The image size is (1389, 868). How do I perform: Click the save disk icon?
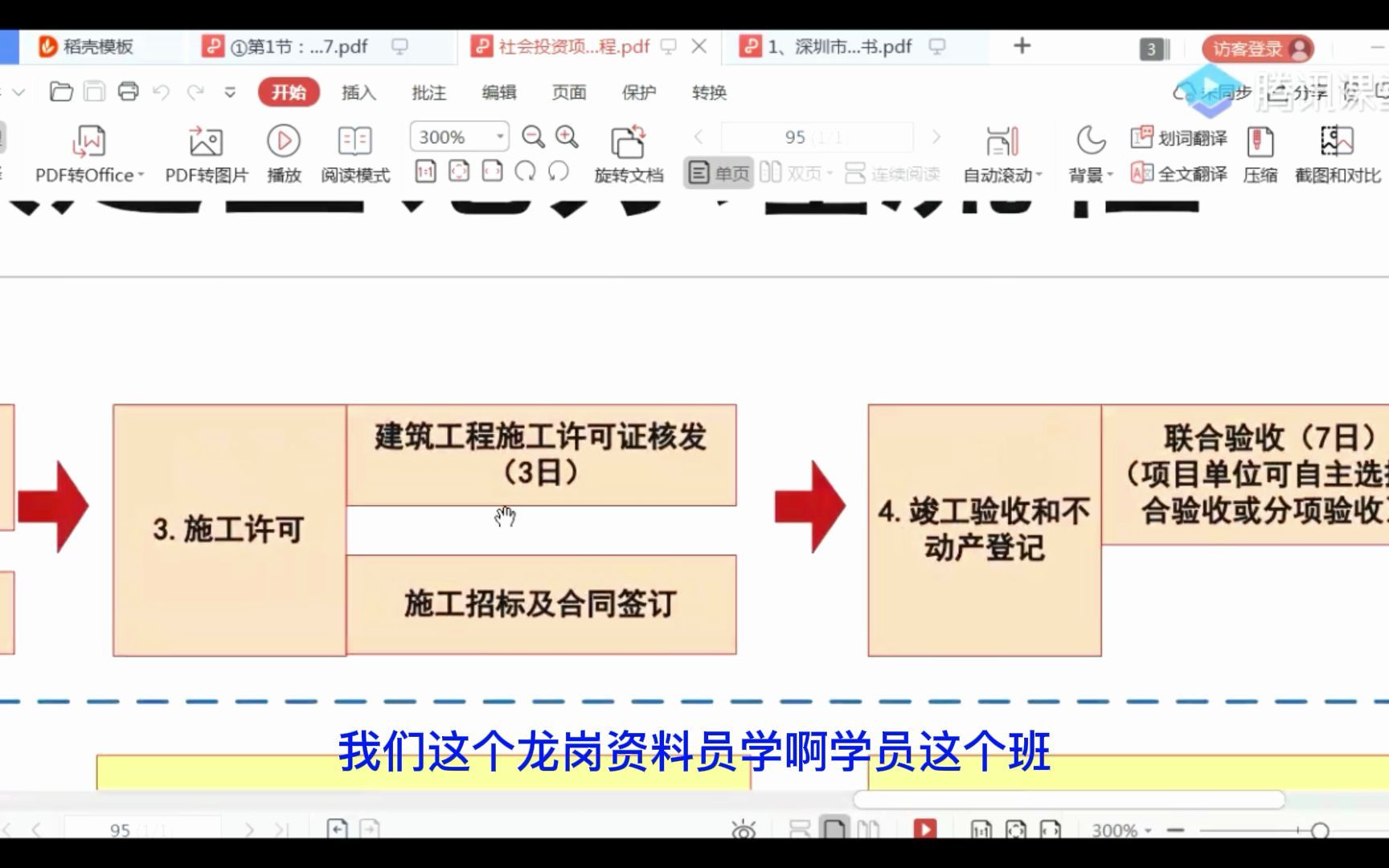click(x=95, y=92)
